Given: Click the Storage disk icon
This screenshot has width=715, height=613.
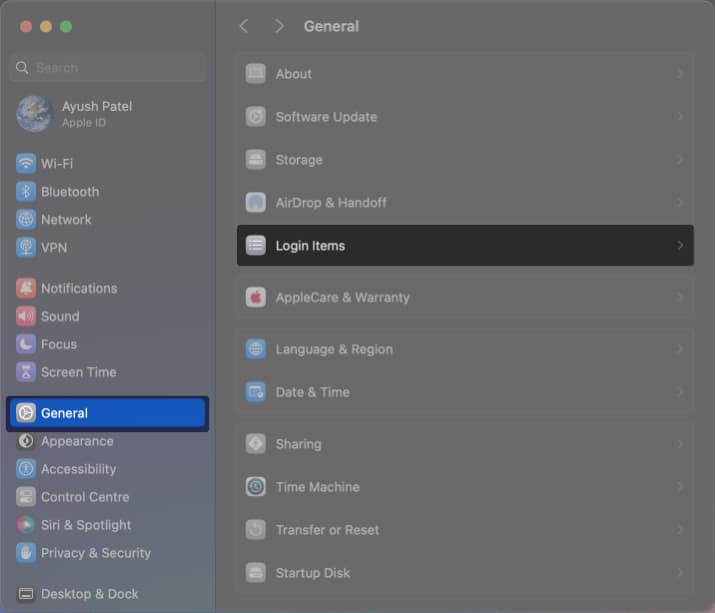Looking at the screenshot, I should 256,160.
